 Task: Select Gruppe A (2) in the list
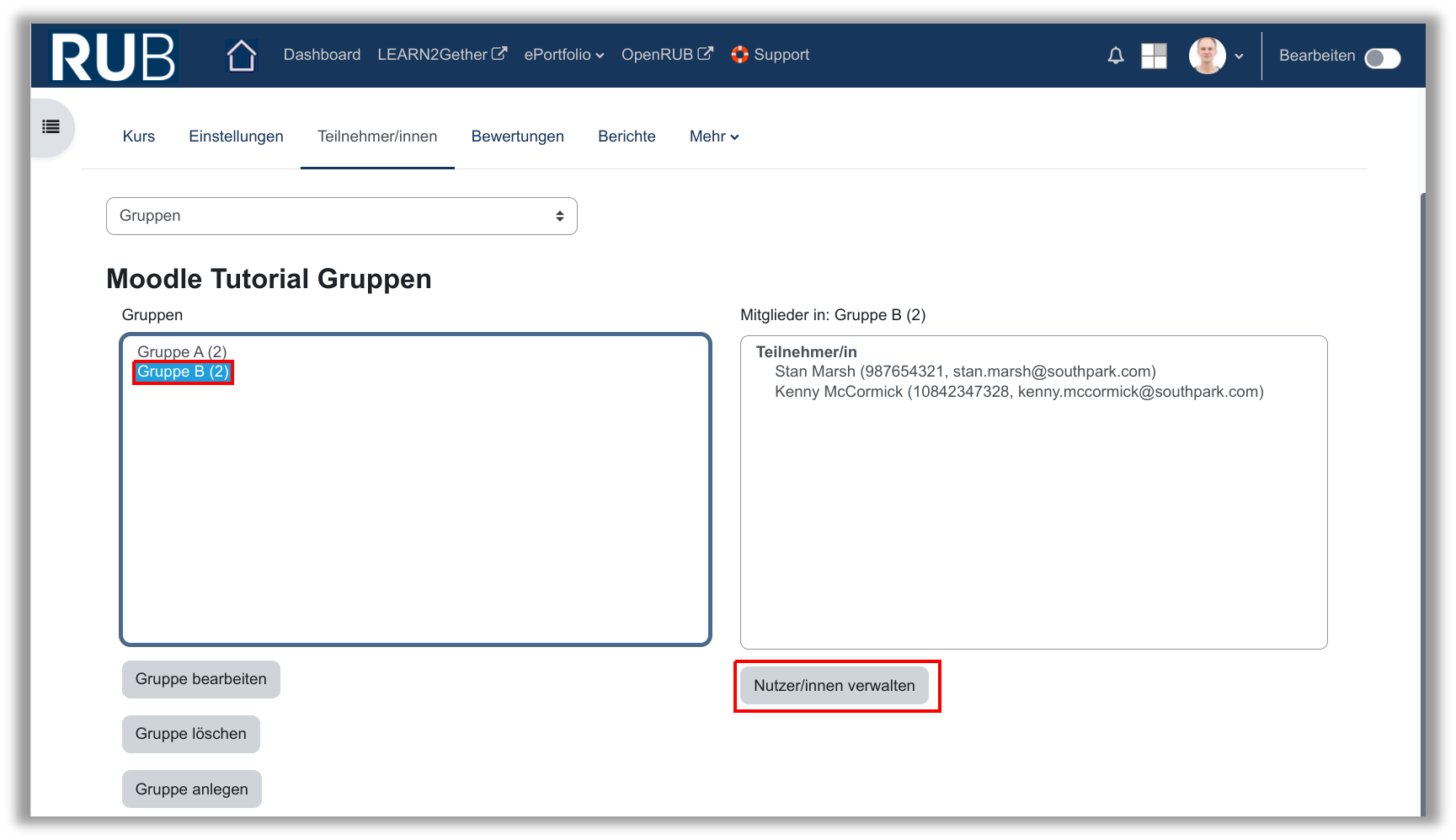pos(182,351)
